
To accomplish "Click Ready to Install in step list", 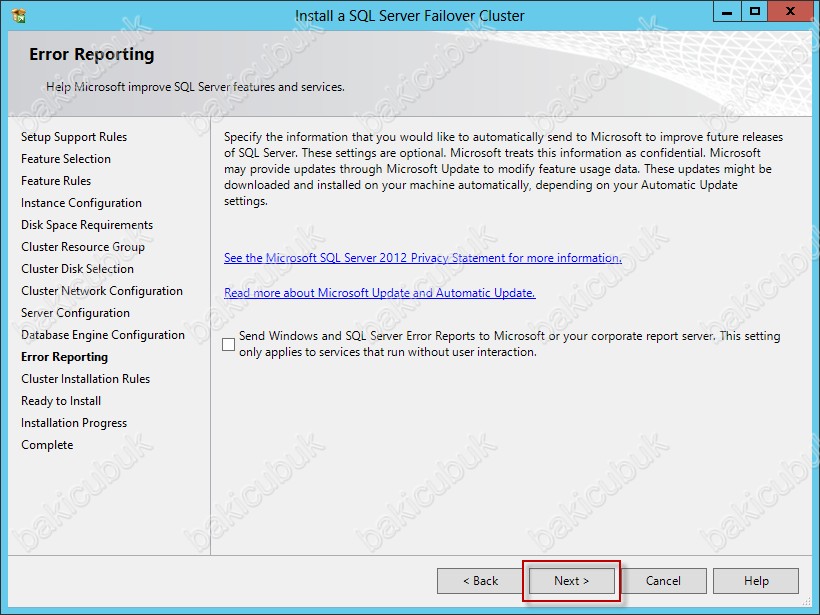I will pyautogui.click(x=61, y=401).
